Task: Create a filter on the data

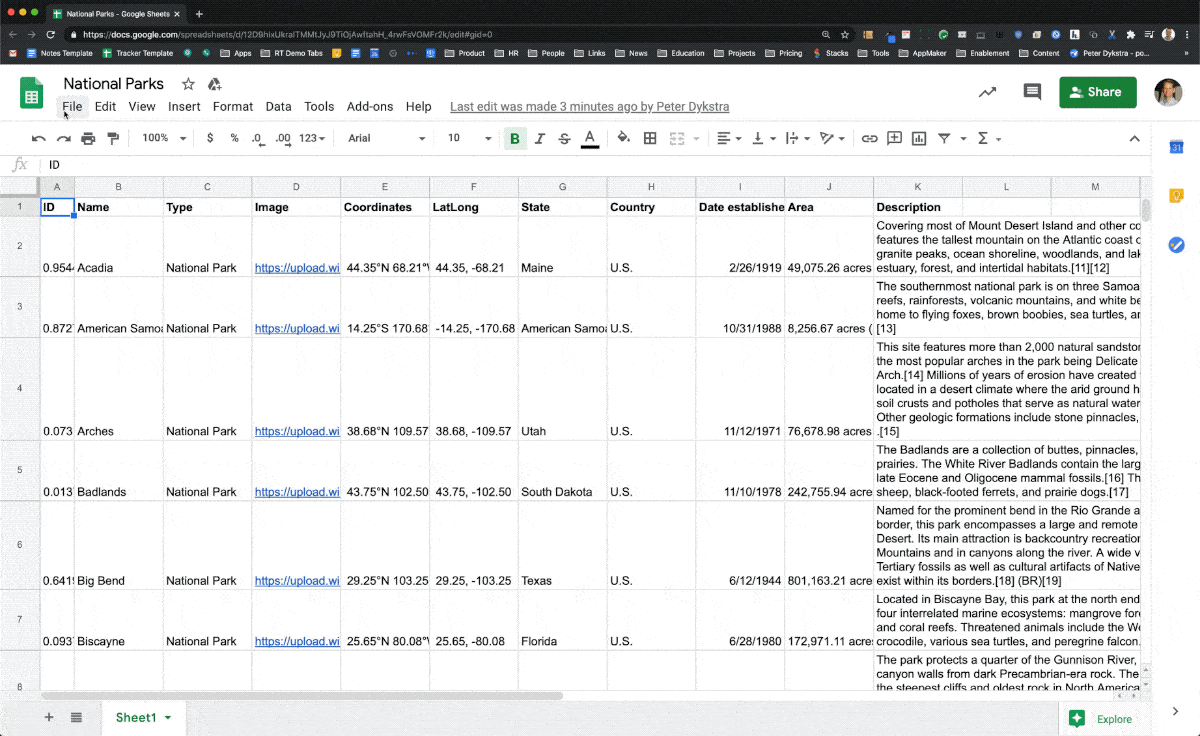Action: (x=944, y=138)
